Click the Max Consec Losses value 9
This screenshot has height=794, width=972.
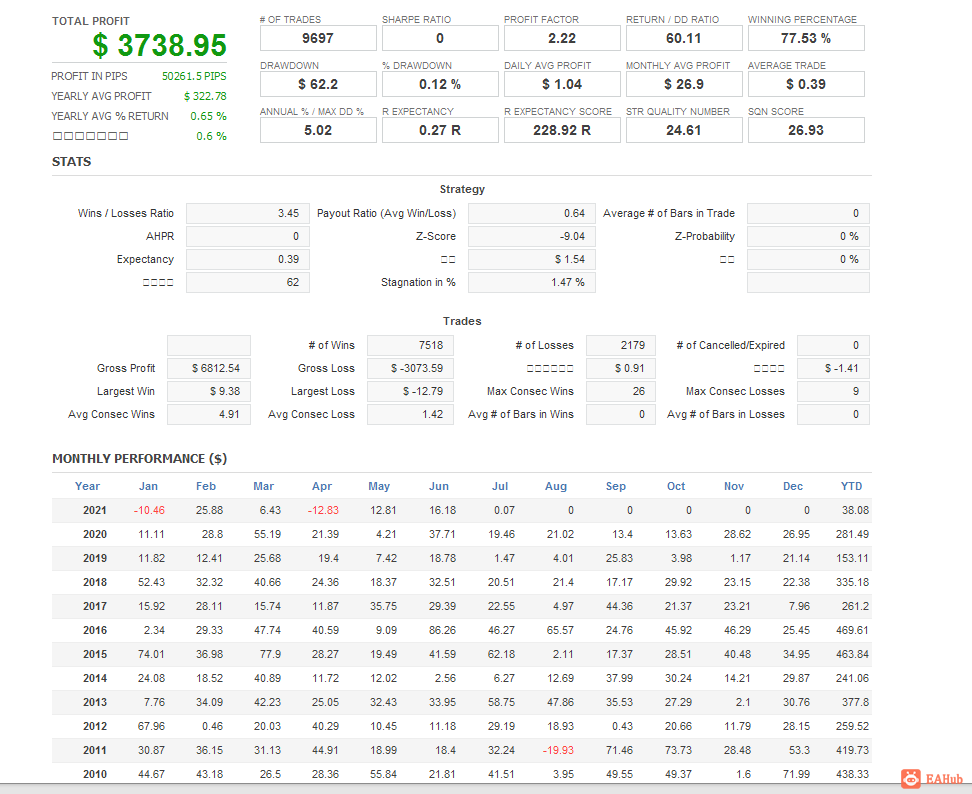coord(833,391)
